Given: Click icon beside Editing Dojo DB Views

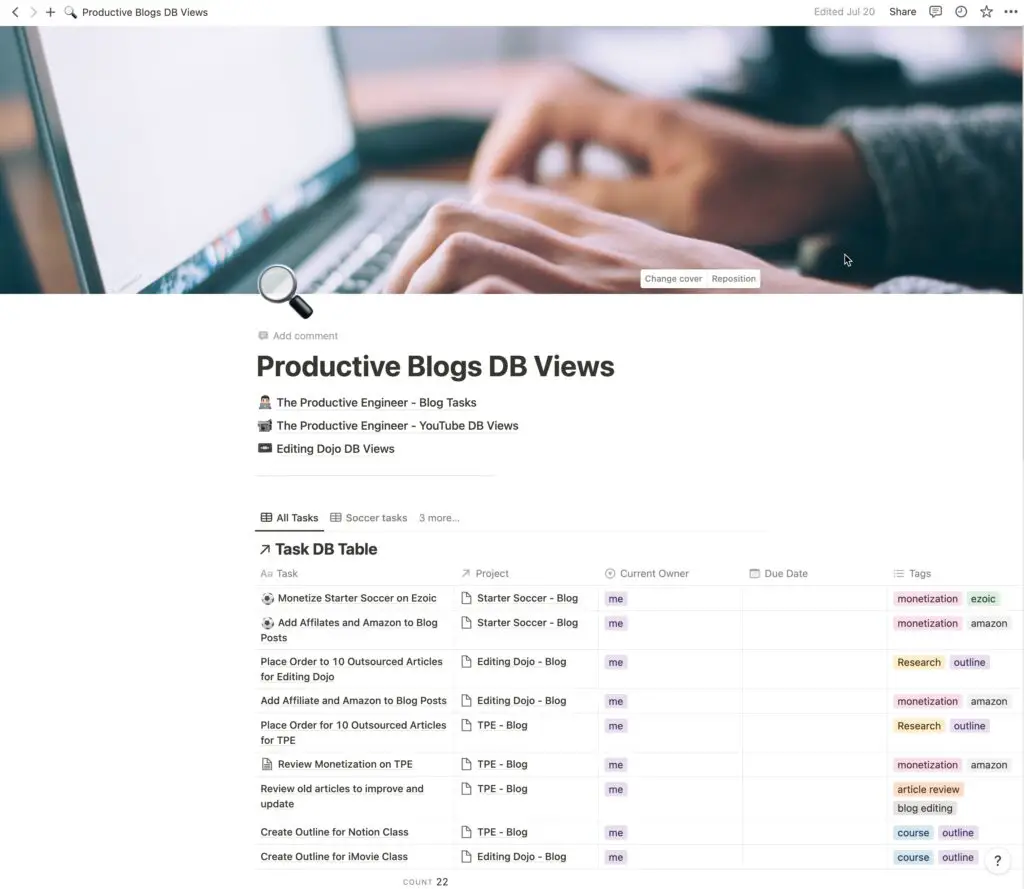Looking at the screenshot, I should pos(264,449).
